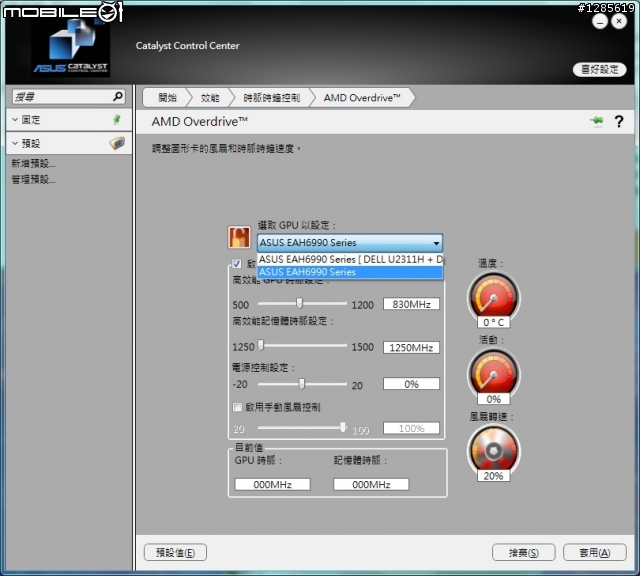The image size is (640, 576).
Task: Click 管理預設... link
Action: 33,180
